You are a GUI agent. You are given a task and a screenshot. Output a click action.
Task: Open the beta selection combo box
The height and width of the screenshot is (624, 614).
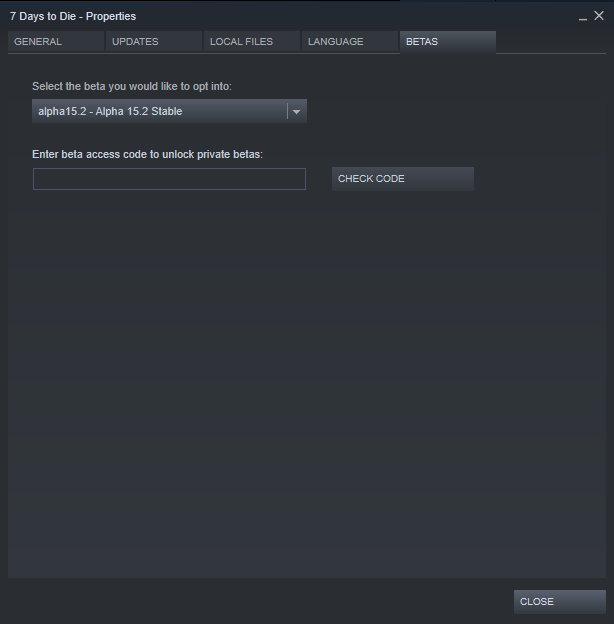pyautogui.click(x=169, y=111)
